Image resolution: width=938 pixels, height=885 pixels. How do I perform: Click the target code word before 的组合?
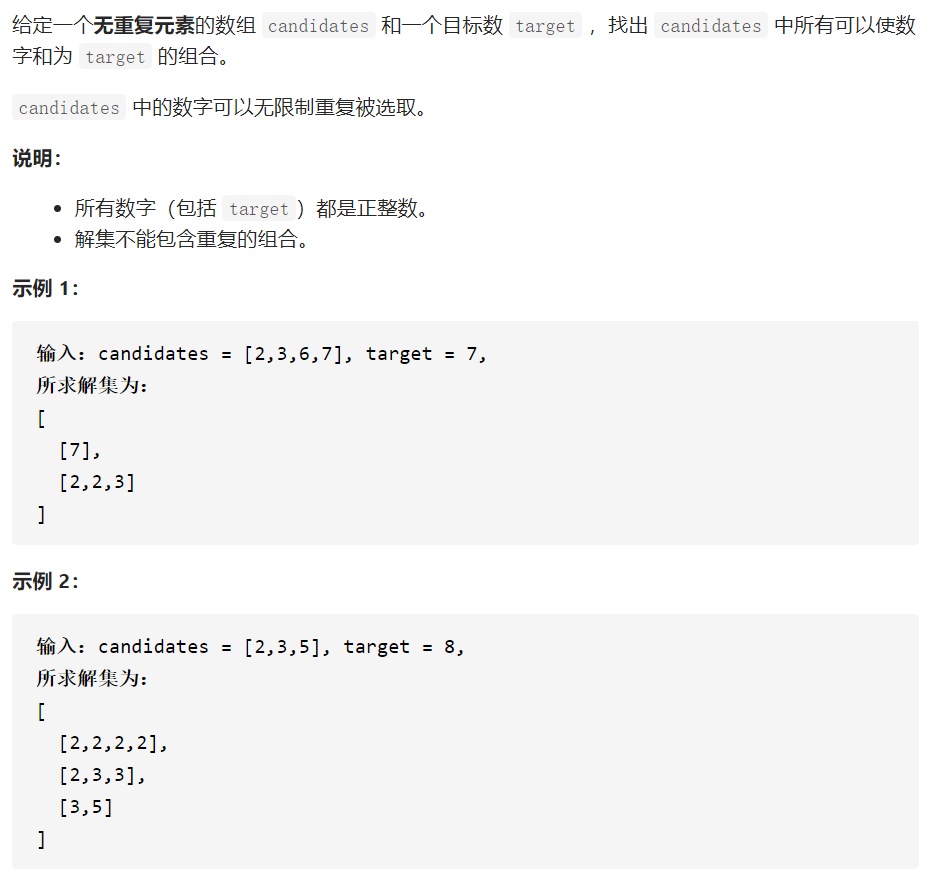115,57
